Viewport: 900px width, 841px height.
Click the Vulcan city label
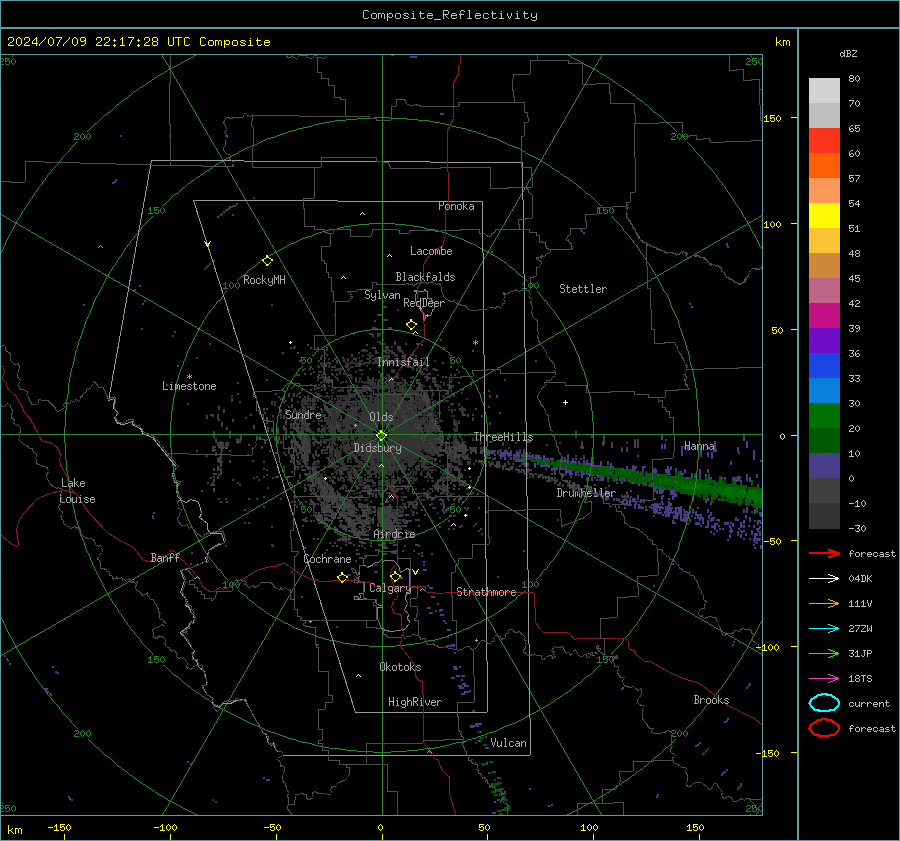(x=508, y=743)
